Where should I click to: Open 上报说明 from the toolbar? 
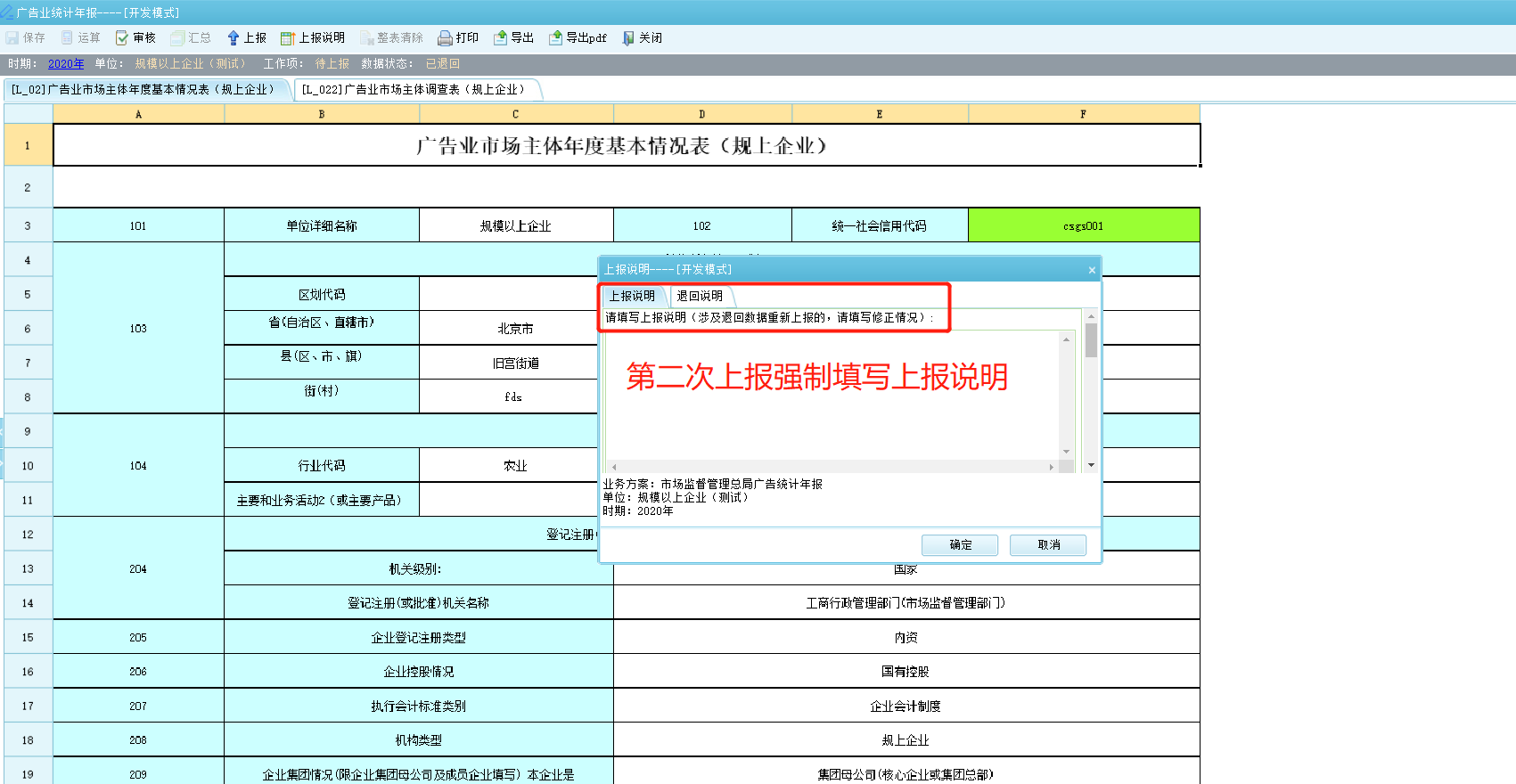click(x=287, y=38)
